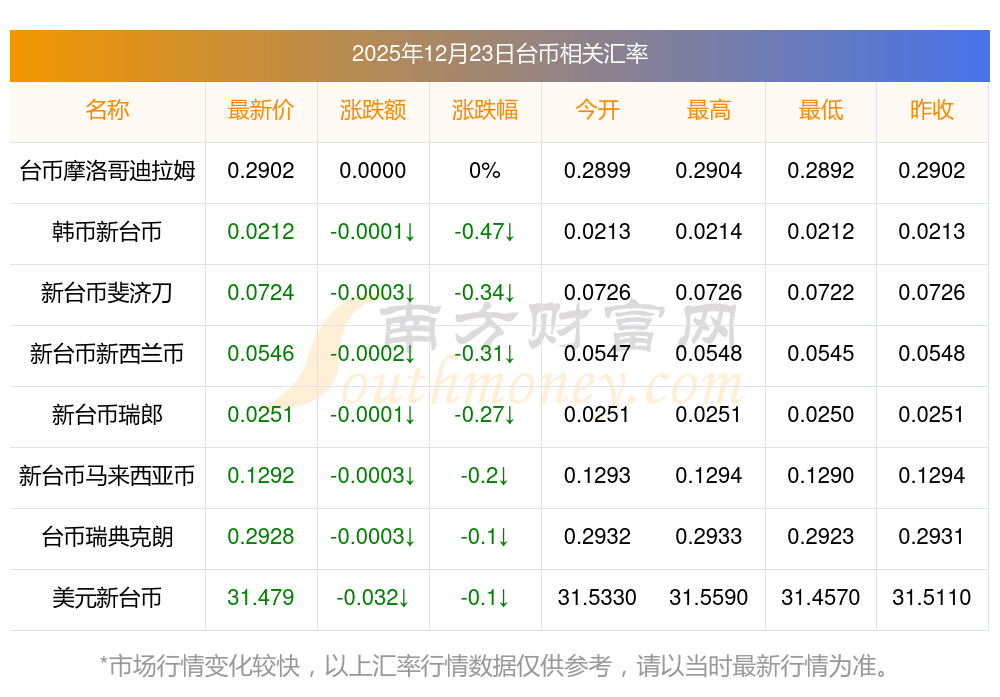
Task: Open the 韩币新台币 row name
Action: (x=107, y=232)
